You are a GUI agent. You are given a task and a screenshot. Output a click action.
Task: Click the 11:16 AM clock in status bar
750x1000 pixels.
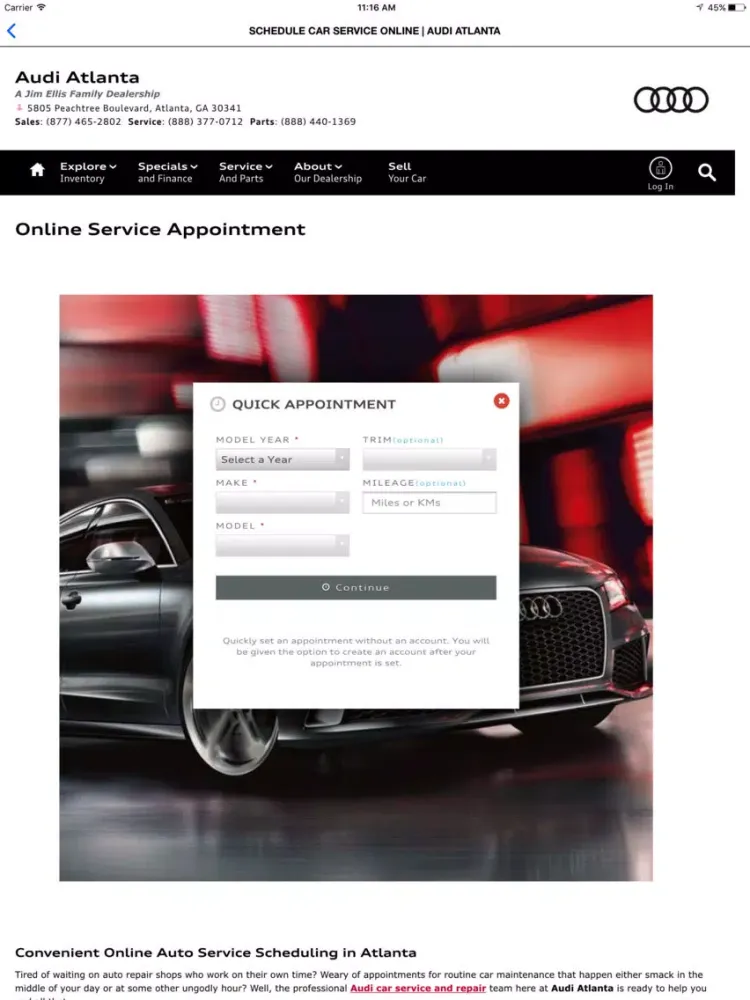click(x=376, y=8)
